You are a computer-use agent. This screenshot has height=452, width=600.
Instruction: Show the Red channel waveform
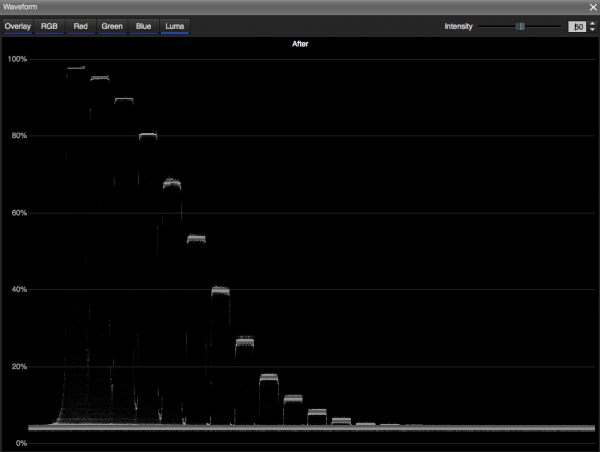[x=80, y=26]
